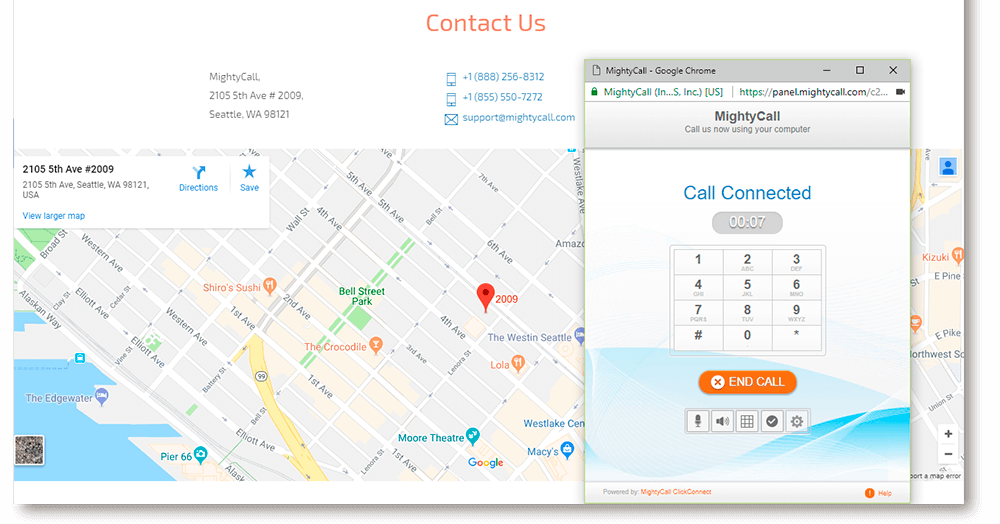Dial keypad digit 5 JKL
Image resolution: width=1000 pixels, height=524 pixels.
click(747, 287)
